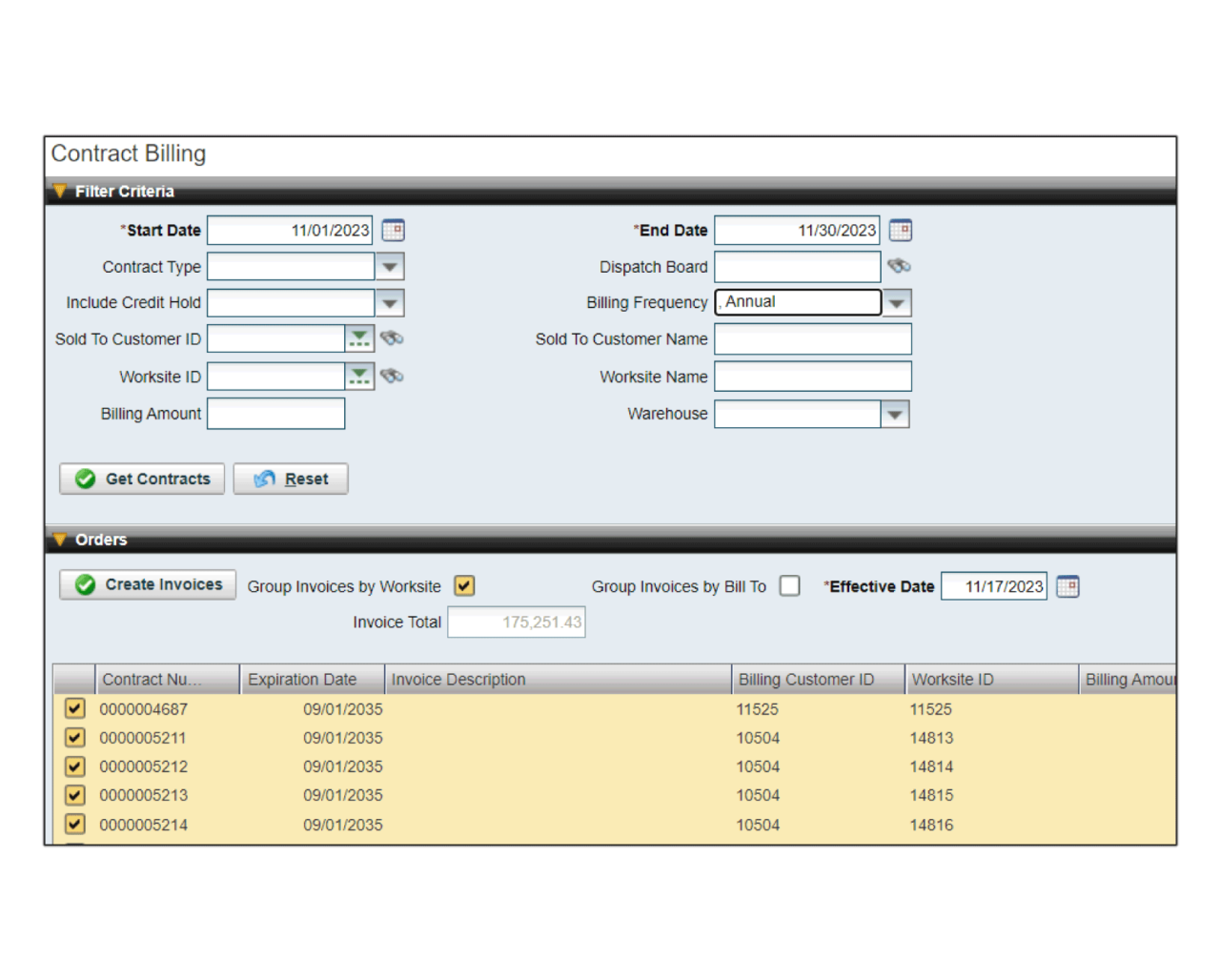1220x980 pixels.
Task: Open the Warehouse dropdown list
Action: click(x=894, y=415)
